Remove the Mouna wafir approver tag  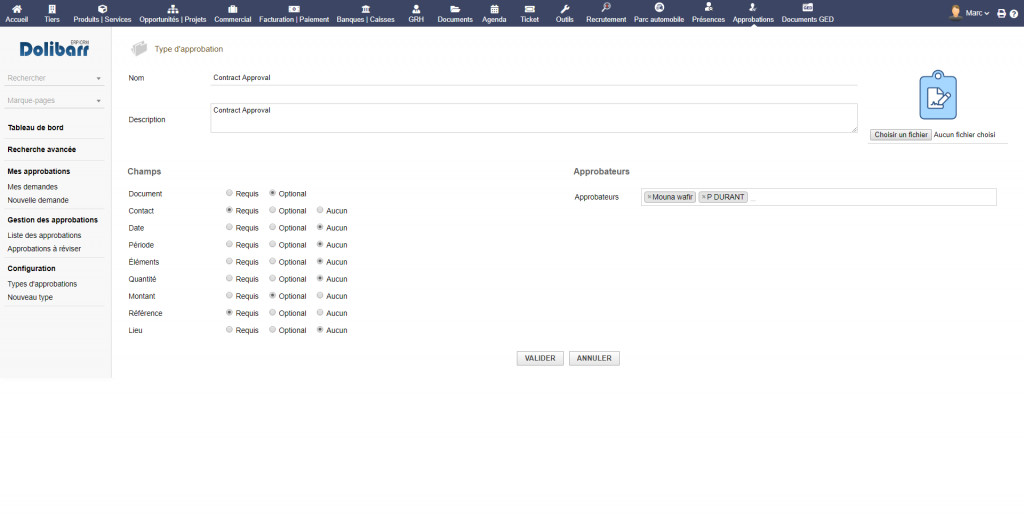point(649,197)
